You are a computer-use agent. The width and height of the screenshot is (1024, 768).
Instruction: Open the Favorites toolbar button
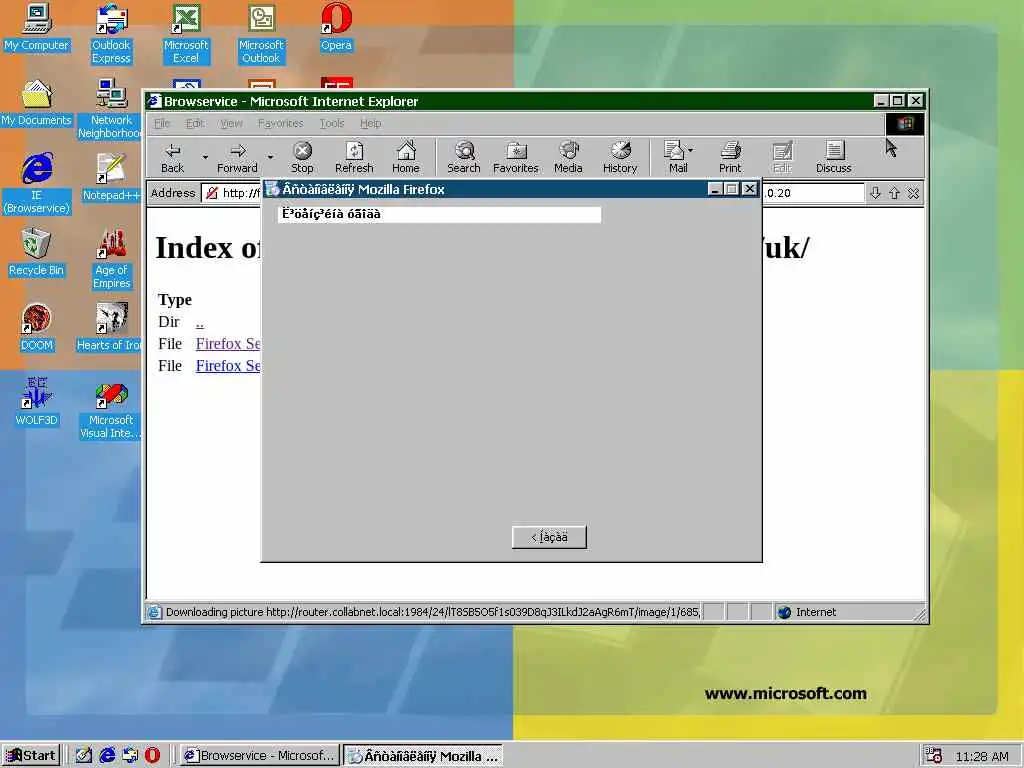[x=515, y=158]
